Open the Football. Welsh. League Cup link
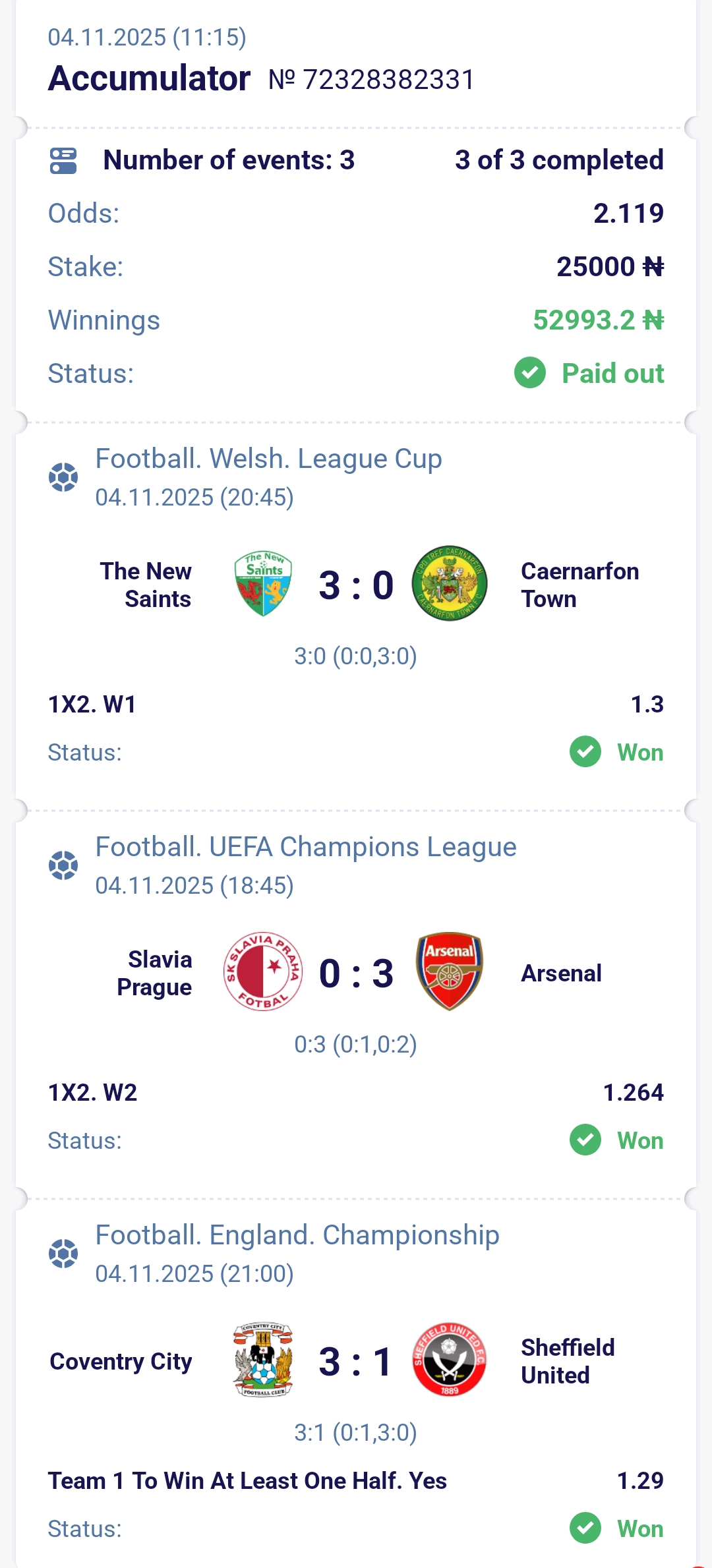Image resolution: width=712 pixels, height=1568 pixels. (x=268, y=459)
